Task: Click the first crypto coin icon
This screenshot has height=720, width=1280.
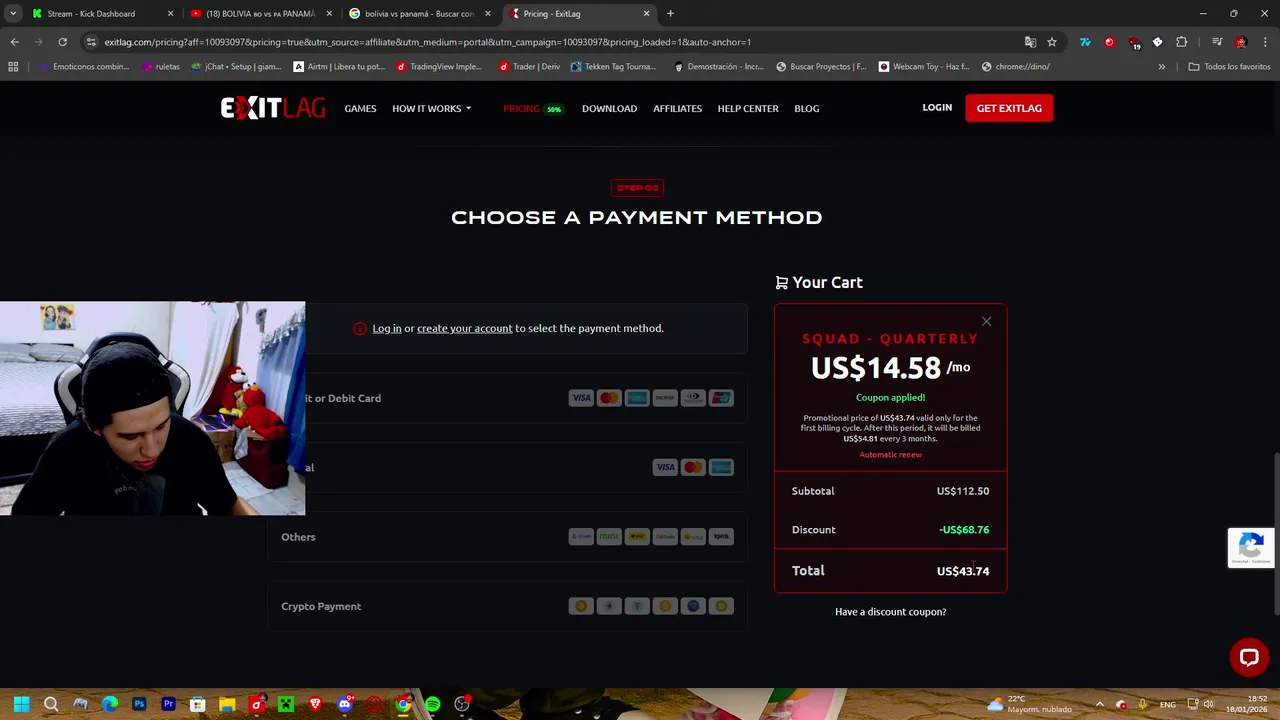Action: tap(581, 606)
